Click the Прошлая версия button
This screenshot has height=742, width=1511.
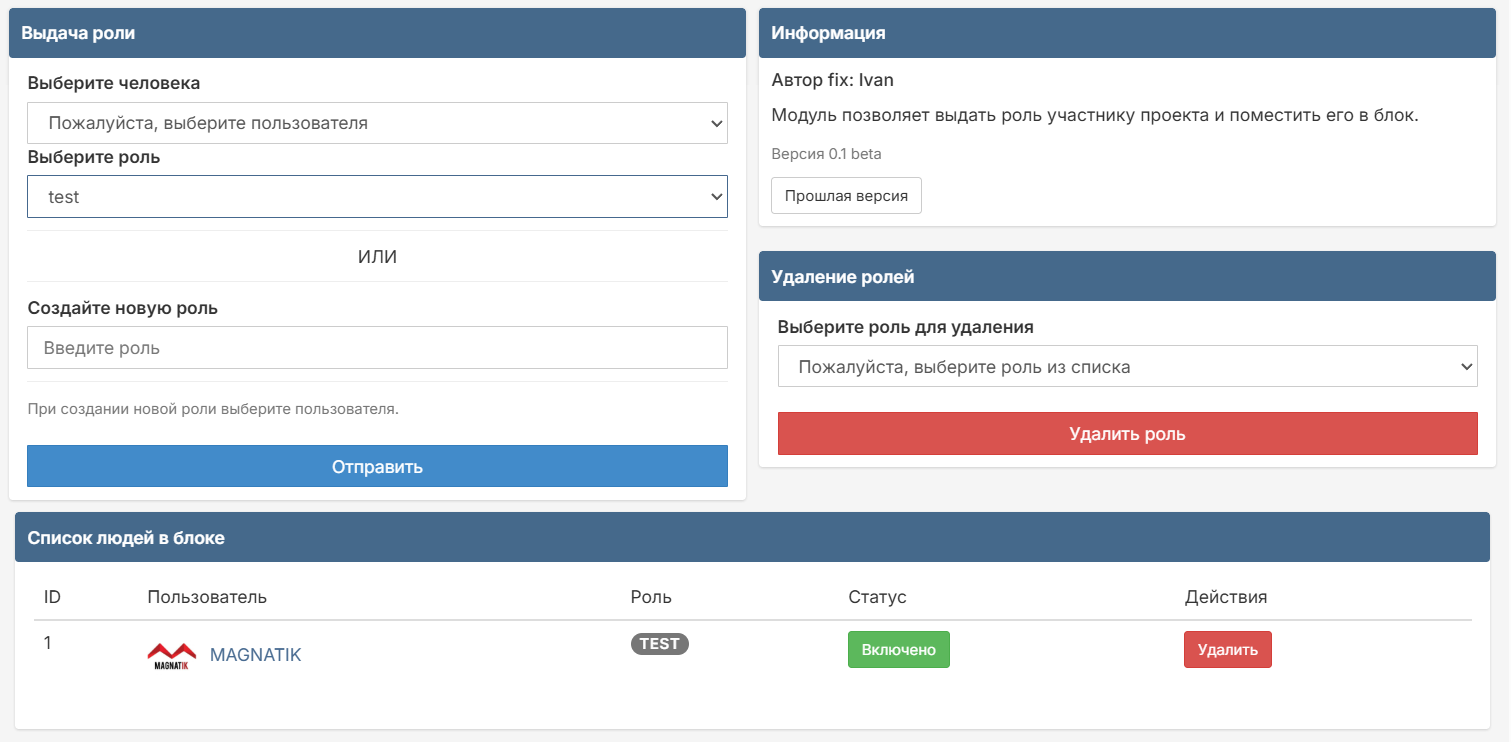[846, 196]
